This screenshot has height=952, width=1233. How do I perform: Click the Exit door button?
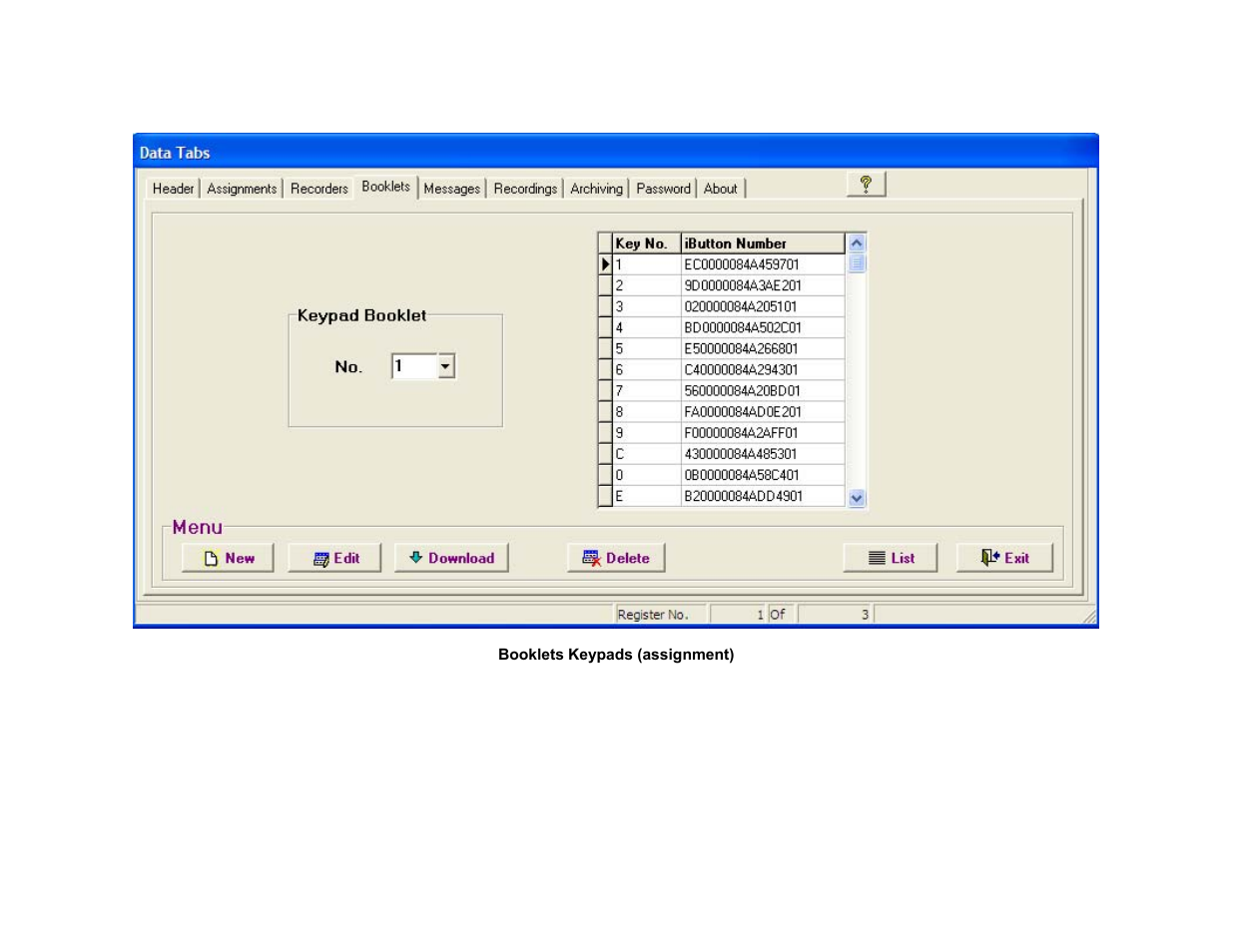pyautogui.click(x=1004, y=558)
